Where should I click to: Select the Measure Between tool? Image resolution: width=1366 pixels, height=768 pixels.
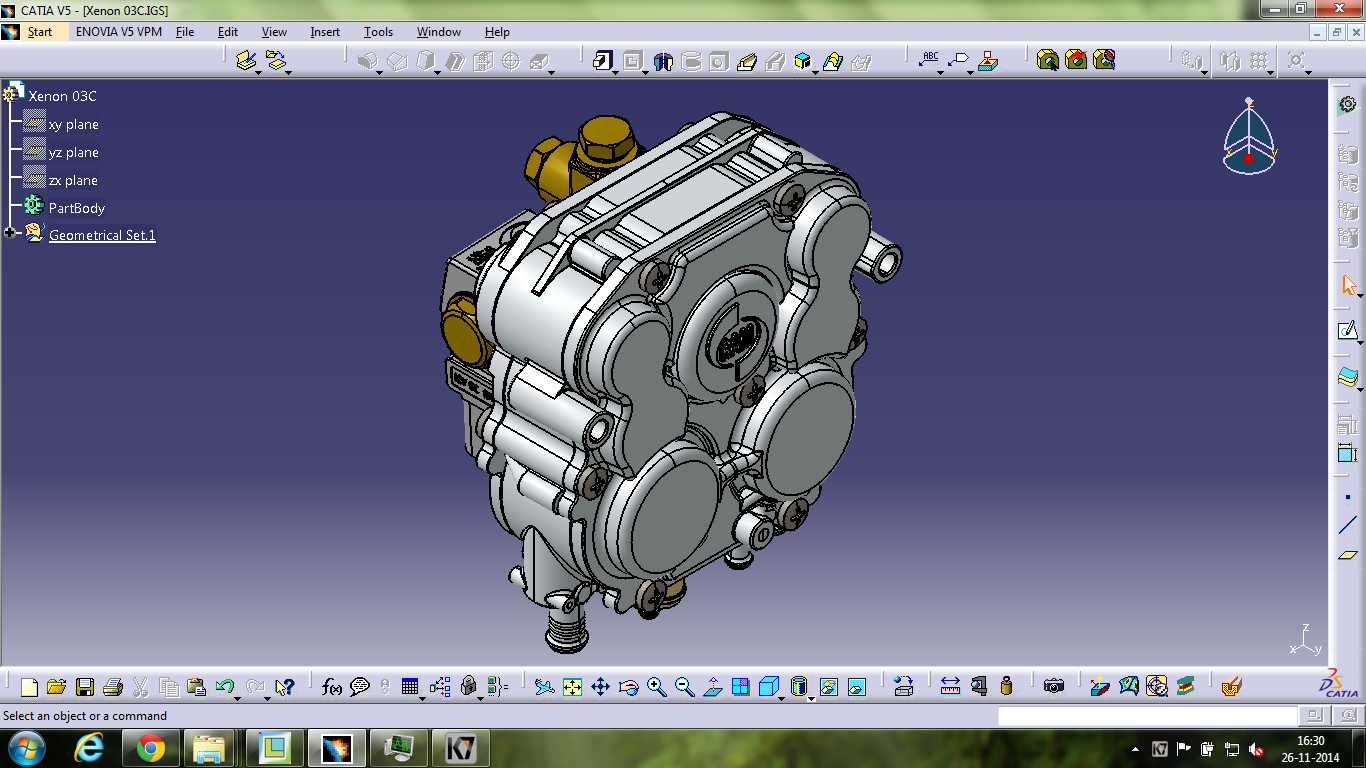950,686
